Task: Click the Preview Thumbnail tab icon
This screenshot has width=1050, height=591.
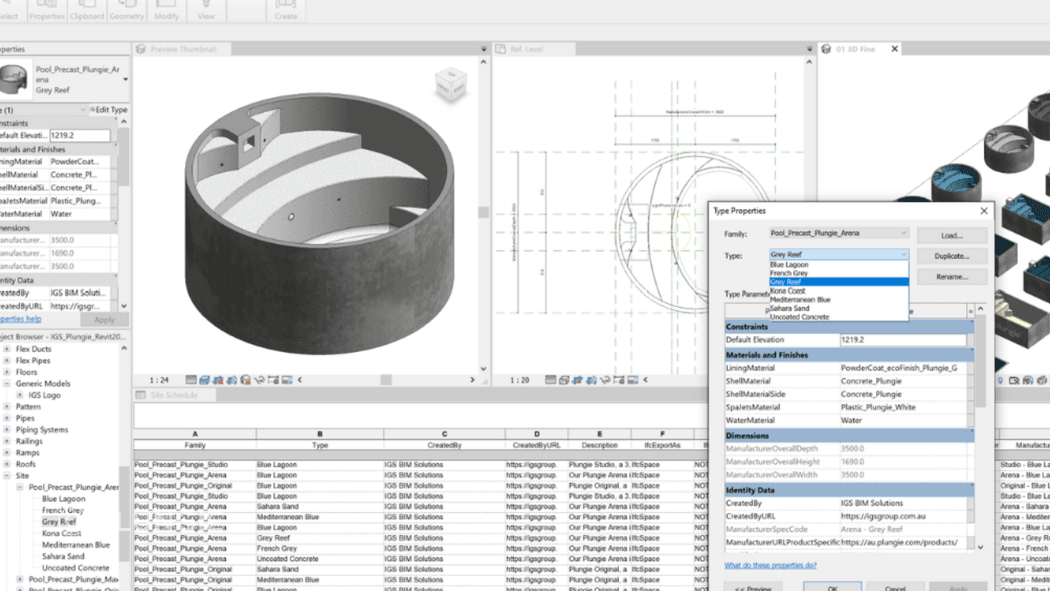Action: [x=141, y=49]
